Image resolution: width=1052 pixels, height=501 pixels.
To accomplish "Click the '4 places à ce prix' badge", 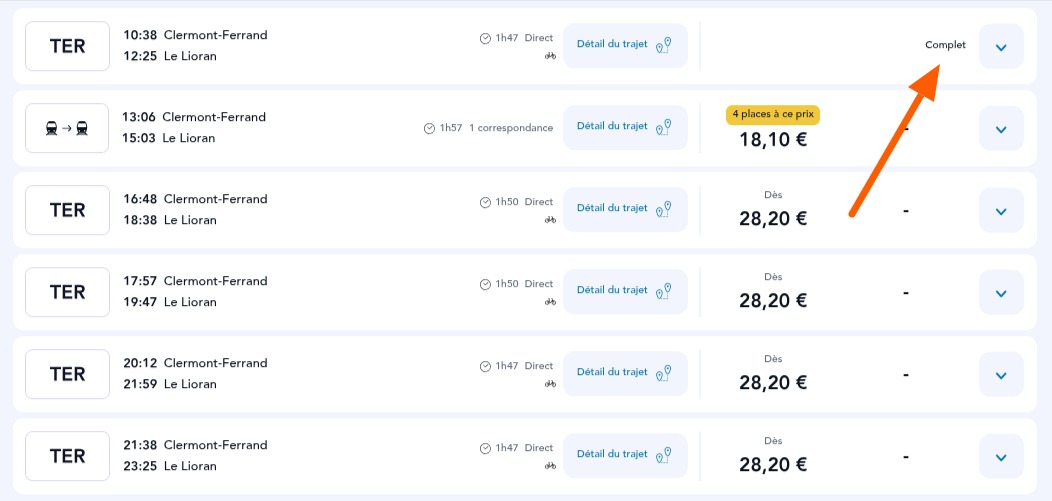I will click(773, 115).
